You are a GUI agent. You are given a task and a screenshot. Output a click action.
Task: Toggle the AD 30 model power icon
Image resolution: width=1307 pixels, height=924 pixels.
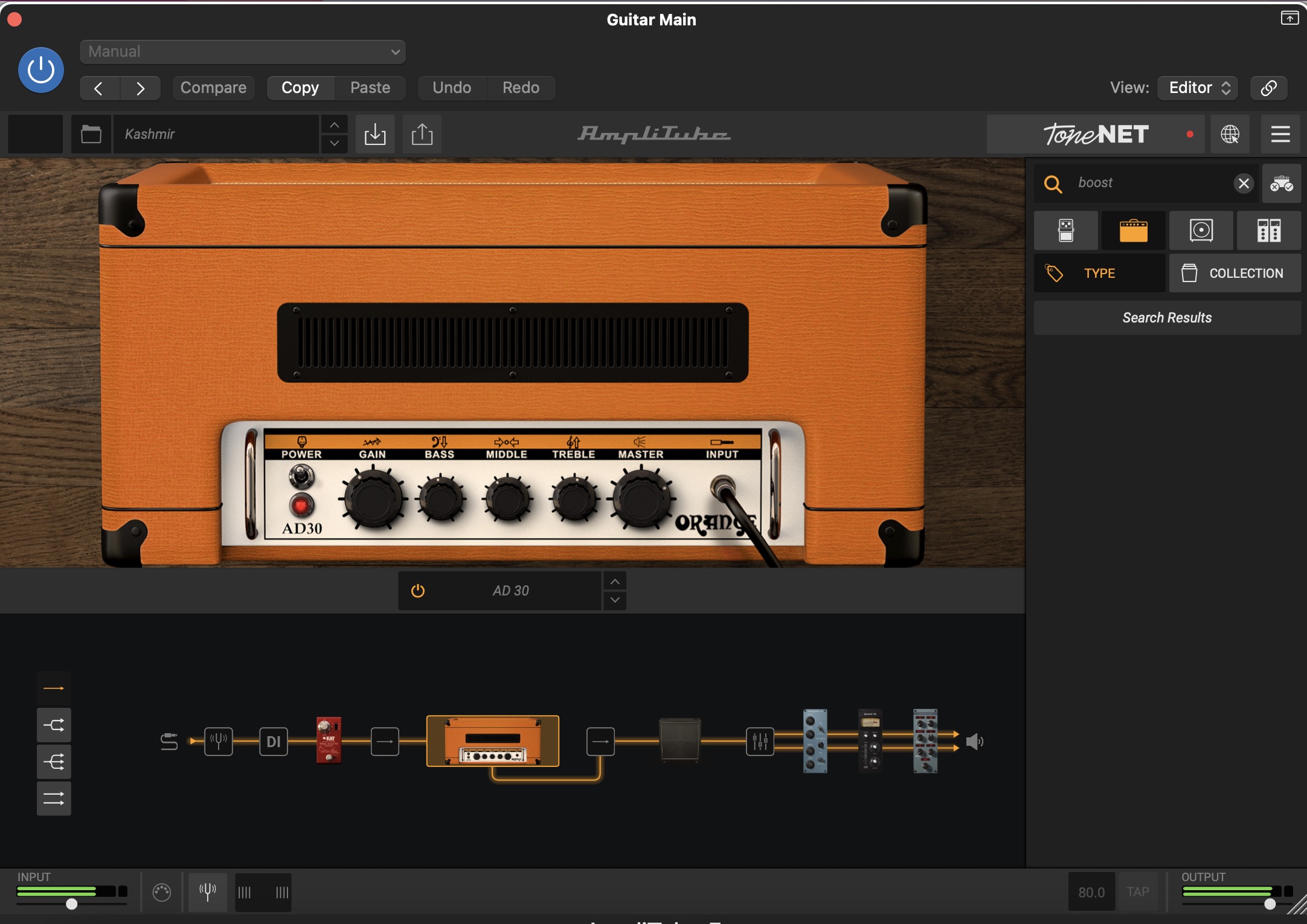418,591
